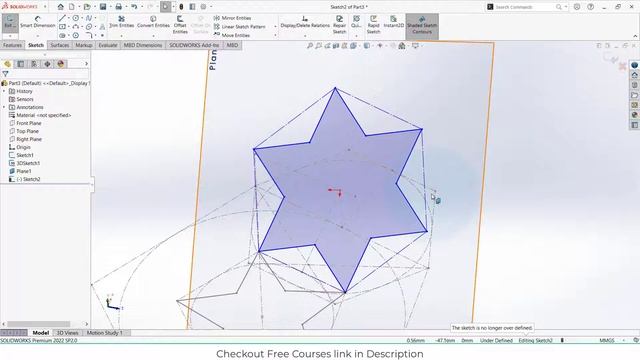Select the PropertyManager tab icon

tap(20, 64)
